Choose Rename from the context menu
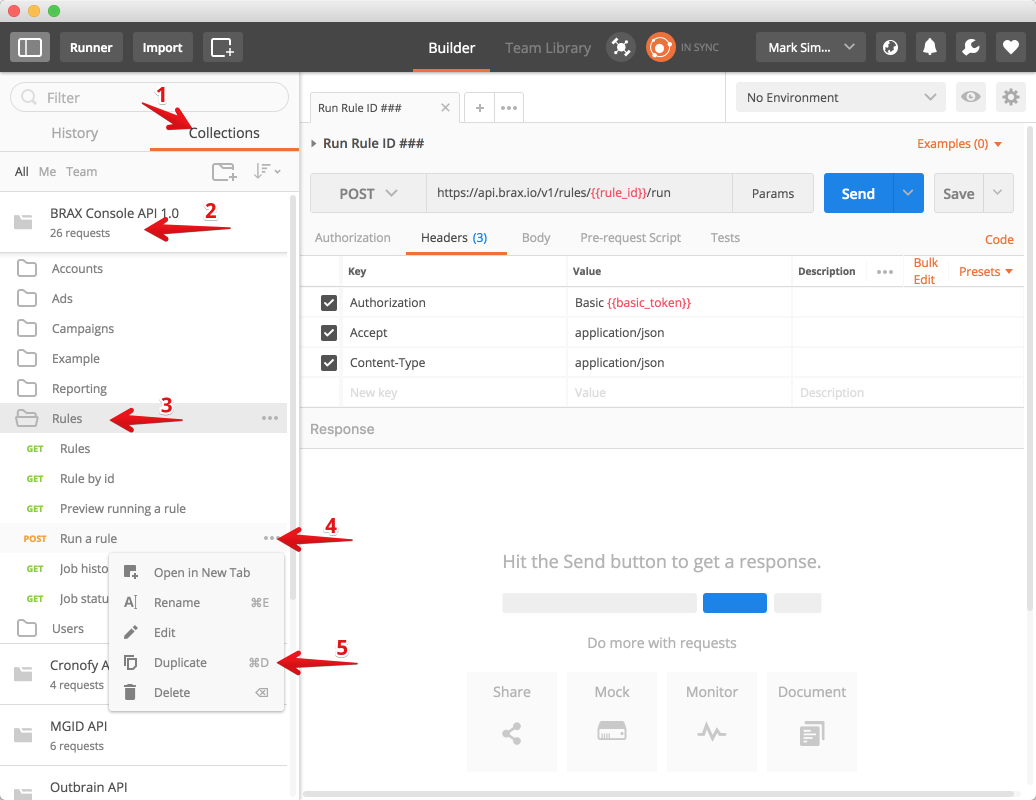Image resolution: width=1036 pixels, height=800 pixels. tap(196, 602)
